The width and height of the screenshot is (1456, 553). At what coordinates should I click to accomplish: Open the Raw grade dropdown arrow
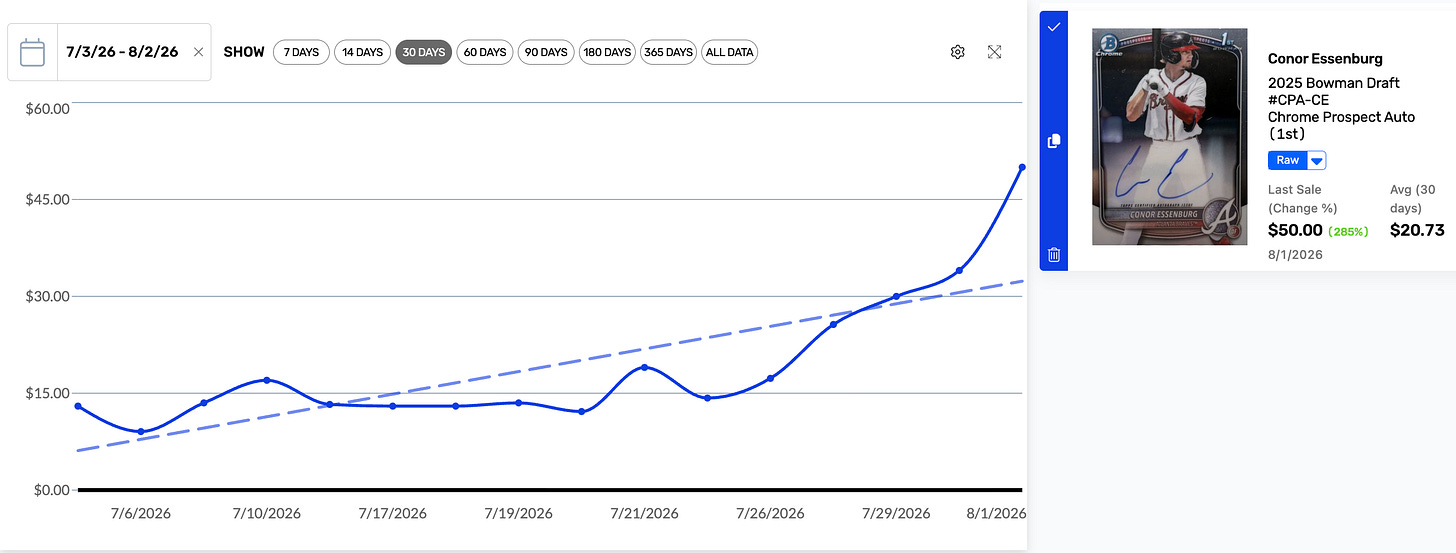point(1317,160)
